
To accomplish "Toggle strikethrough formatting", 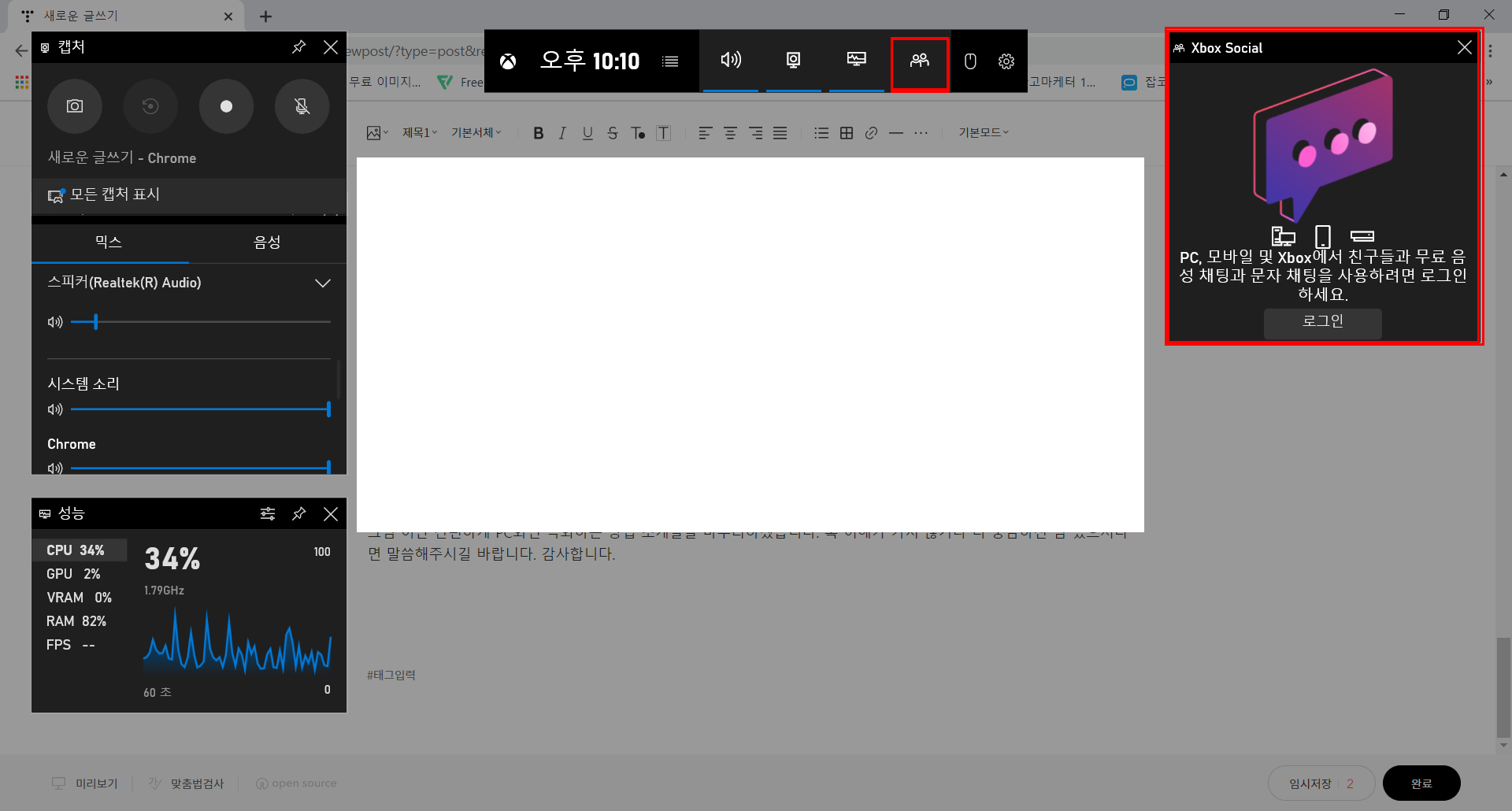I will click(613, 133).
